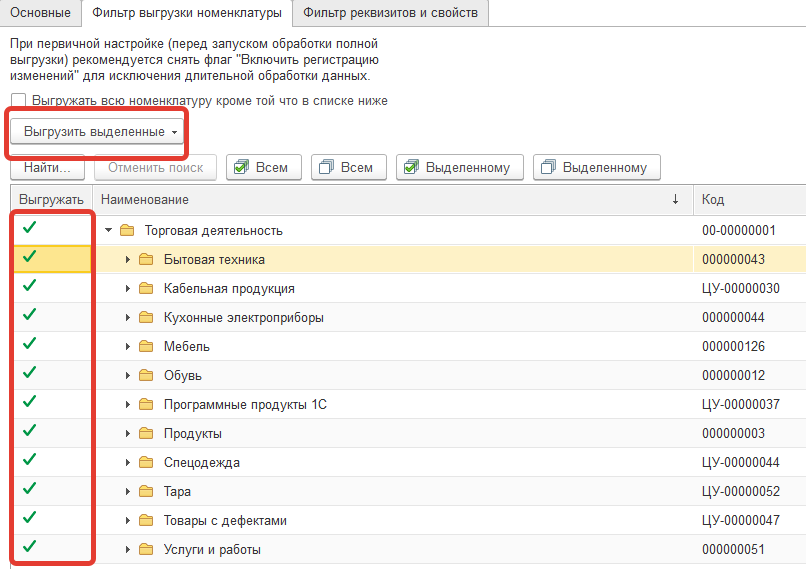Click folder icon next to Продукты
Screen dimensions: 806x569
(x=146, y=434)
